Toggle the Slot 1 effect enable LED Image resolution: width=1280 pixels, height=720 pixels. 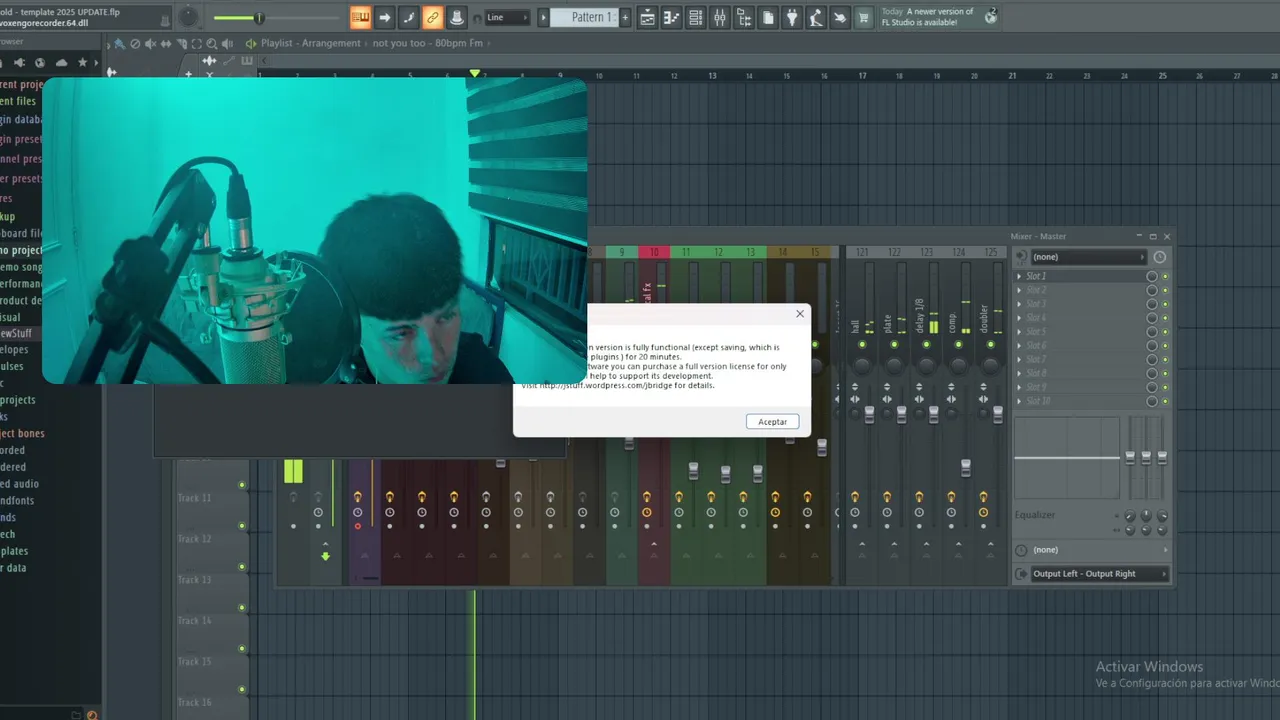pyautogui.click(x=1165, y=276)
